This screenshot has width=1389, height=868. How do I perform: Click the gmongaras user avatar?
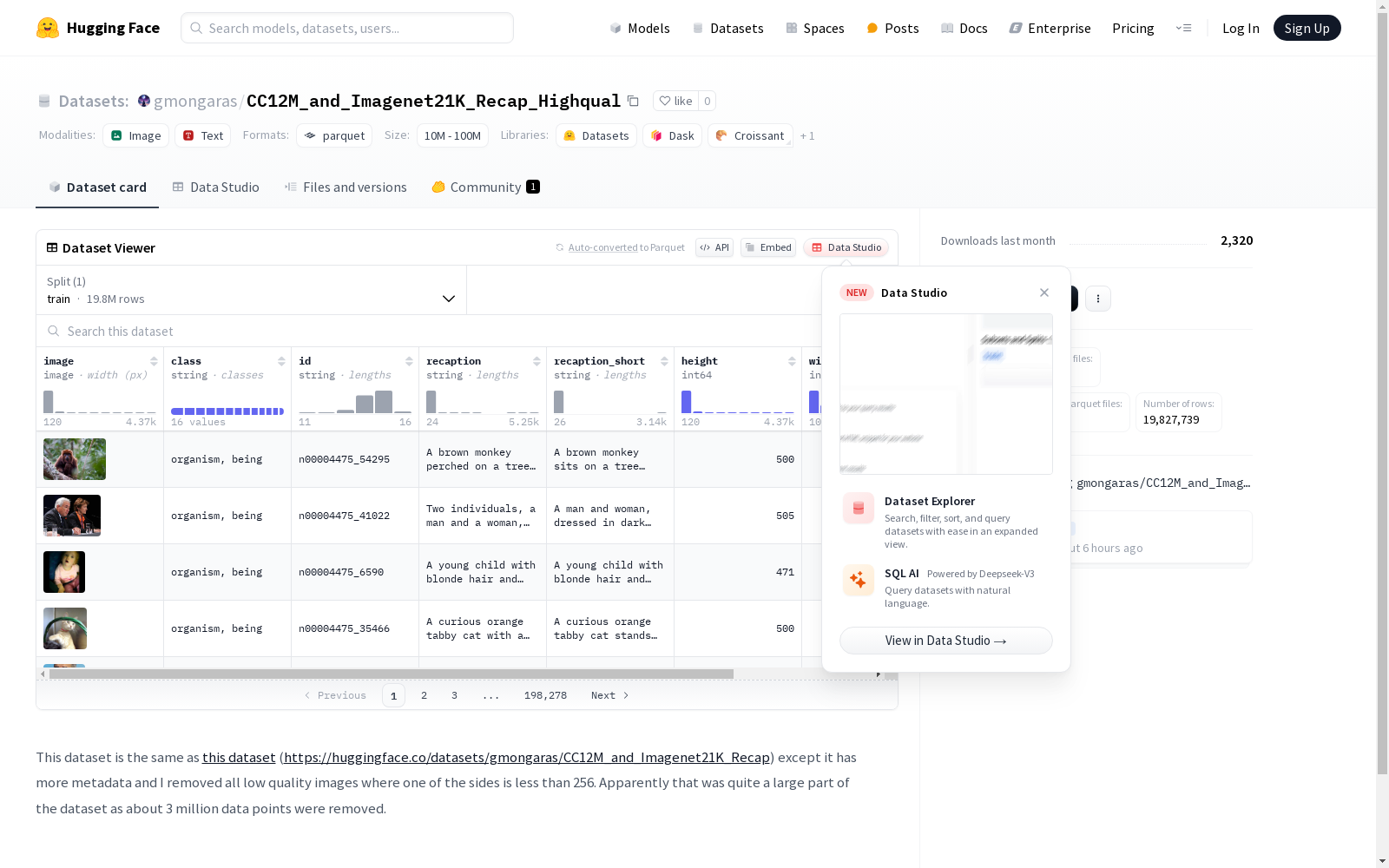pos(144,101)
